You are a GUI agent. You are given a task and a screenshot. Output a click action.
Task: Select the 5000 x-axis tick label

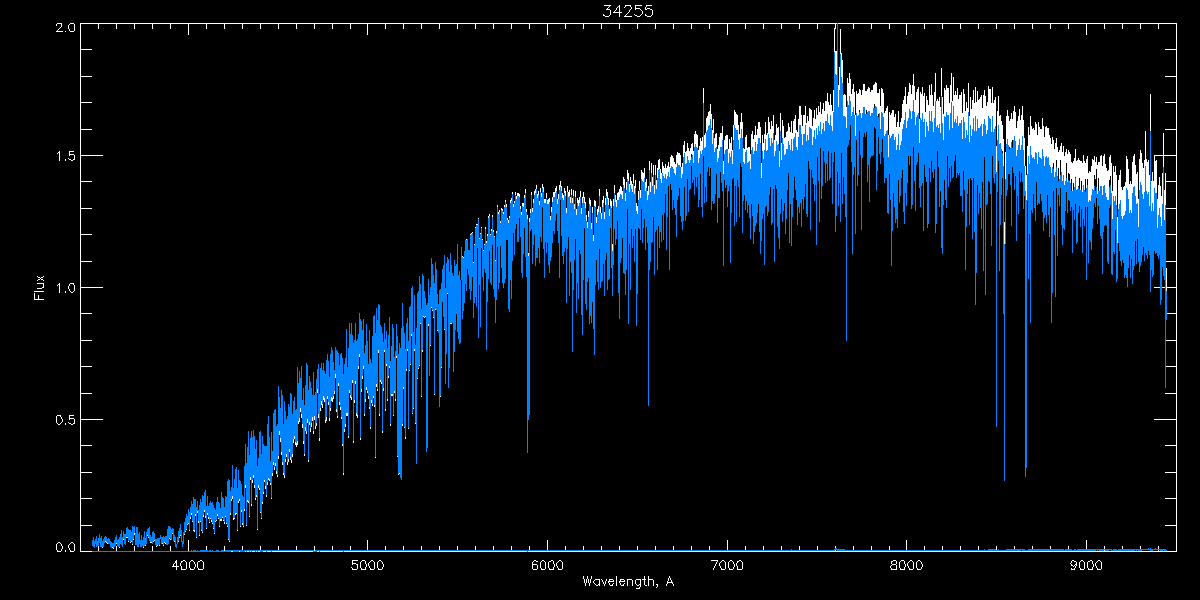point(367,565)
